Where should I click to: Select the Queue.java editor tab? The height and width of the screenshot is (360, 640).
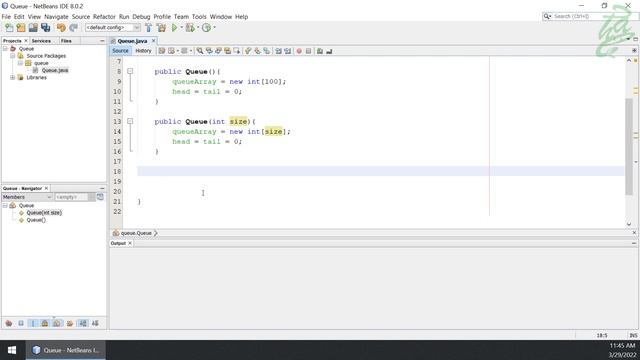pyautogui.click(x=132, y=41)
